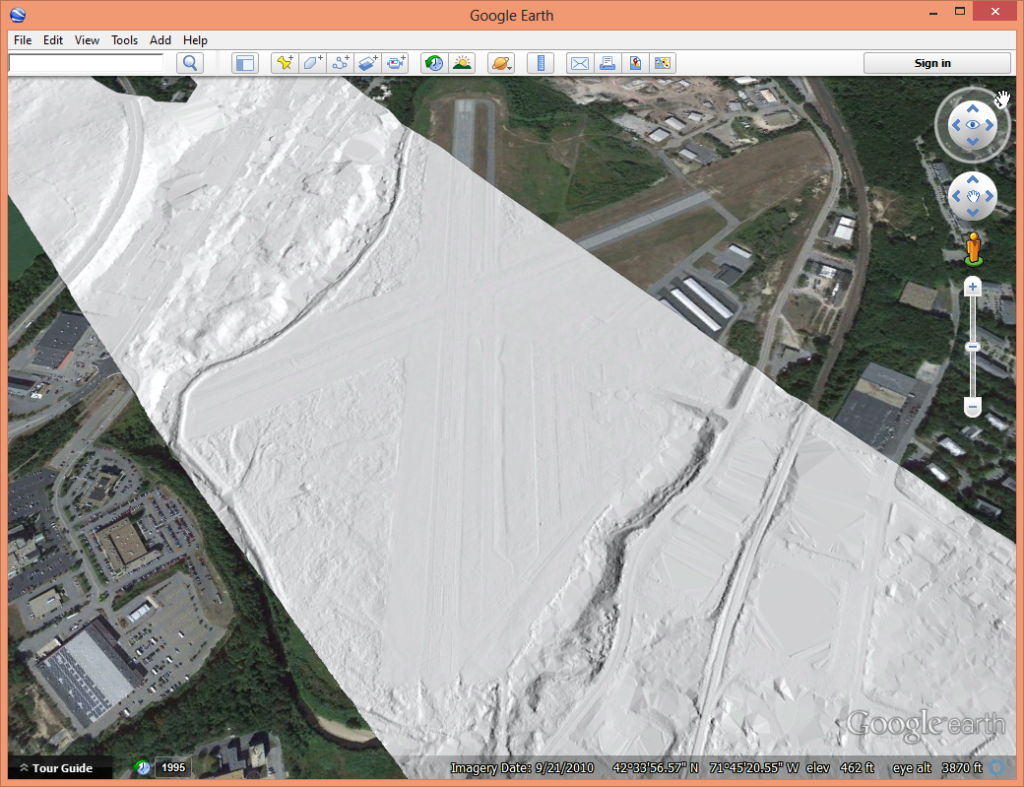View in Google Maps icon
Image resolution: width=1024 pixels, height=787 pixels.
663,63
